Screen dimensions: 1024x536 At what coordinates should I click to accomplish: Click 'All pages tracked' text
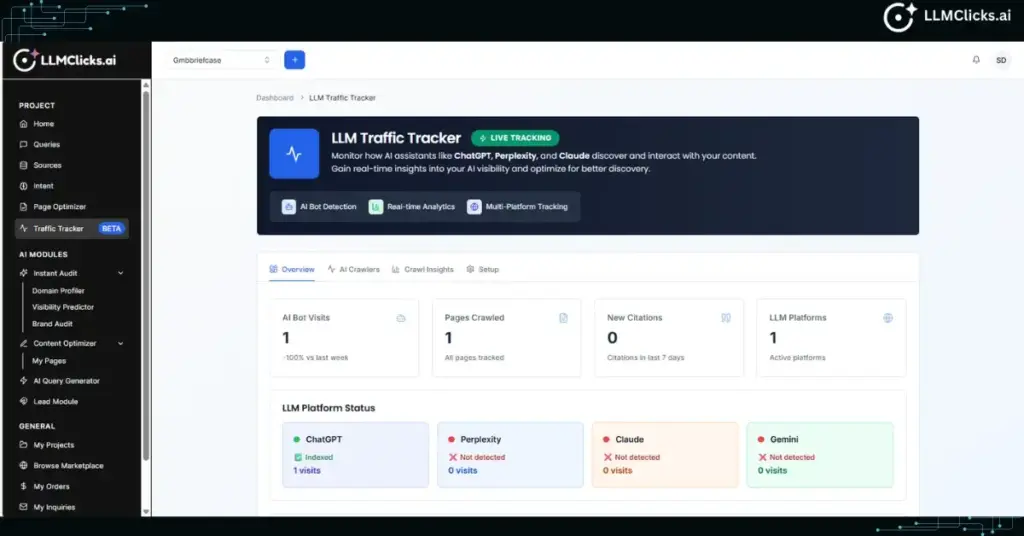(x=474, y=358)
